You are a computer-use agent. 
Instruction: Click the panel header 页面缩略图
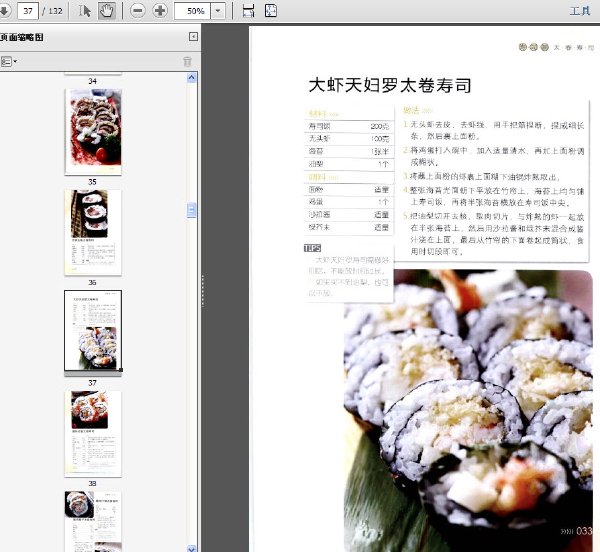coord(22,37)
